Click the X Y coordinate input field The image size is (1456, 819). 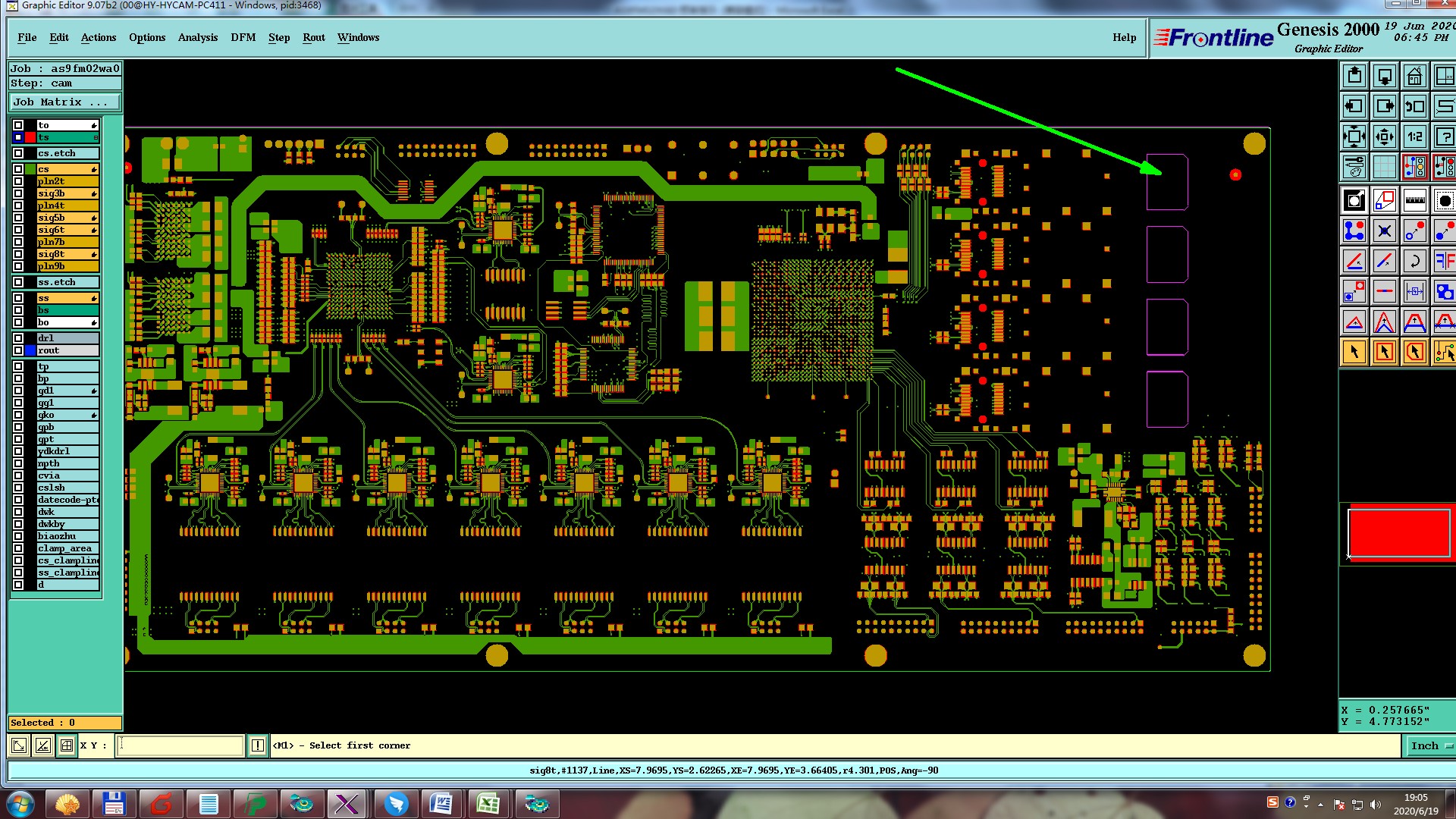(180, 745)
